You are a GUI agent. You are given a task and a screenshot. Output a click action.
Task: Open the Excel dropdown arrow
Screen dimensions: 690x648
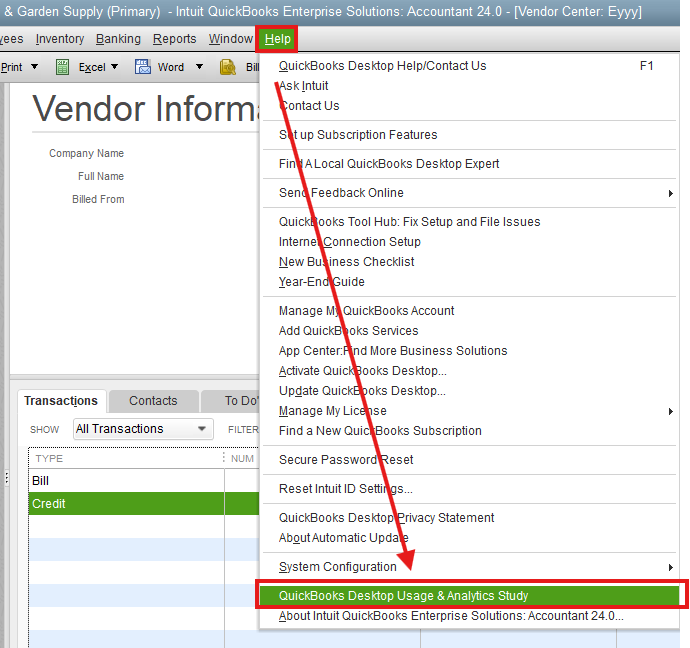(114, 67)
